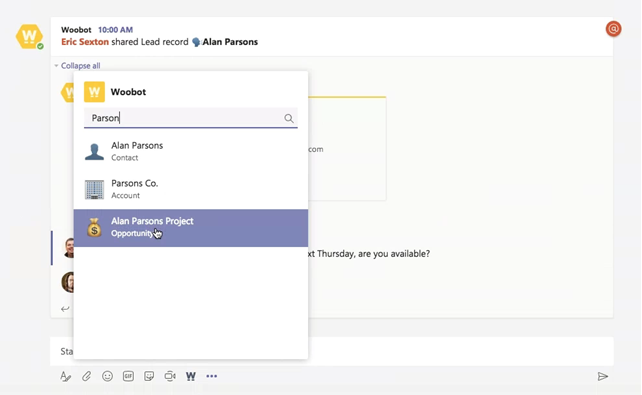642x395 pixels.
Task: Open the sticker picker
Action: tap(149, 376)
